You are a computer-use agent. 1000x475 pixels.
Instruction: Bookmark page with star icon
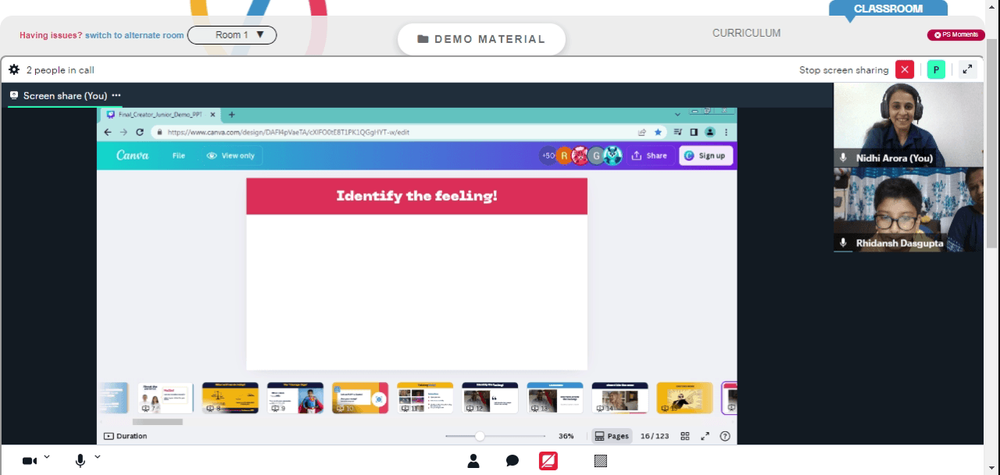[x=658, y=132]
